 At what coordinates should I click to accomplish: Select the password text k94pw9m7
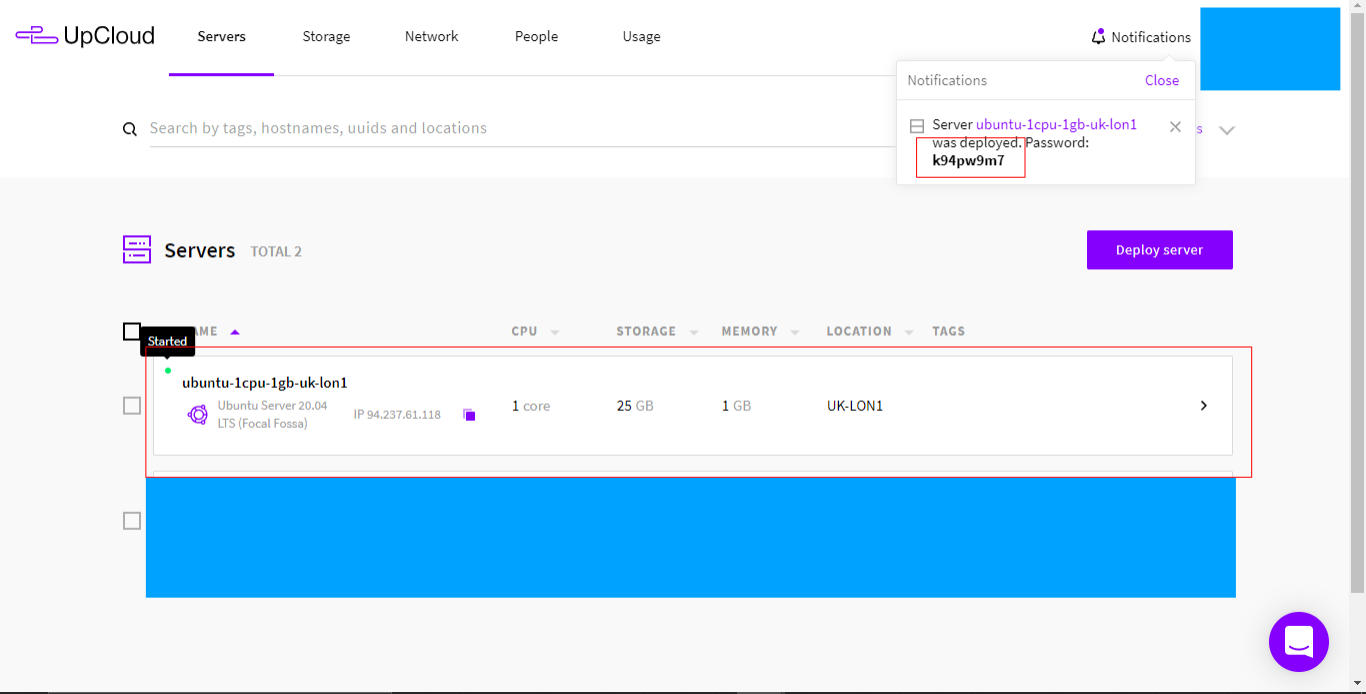coord(968,160)
